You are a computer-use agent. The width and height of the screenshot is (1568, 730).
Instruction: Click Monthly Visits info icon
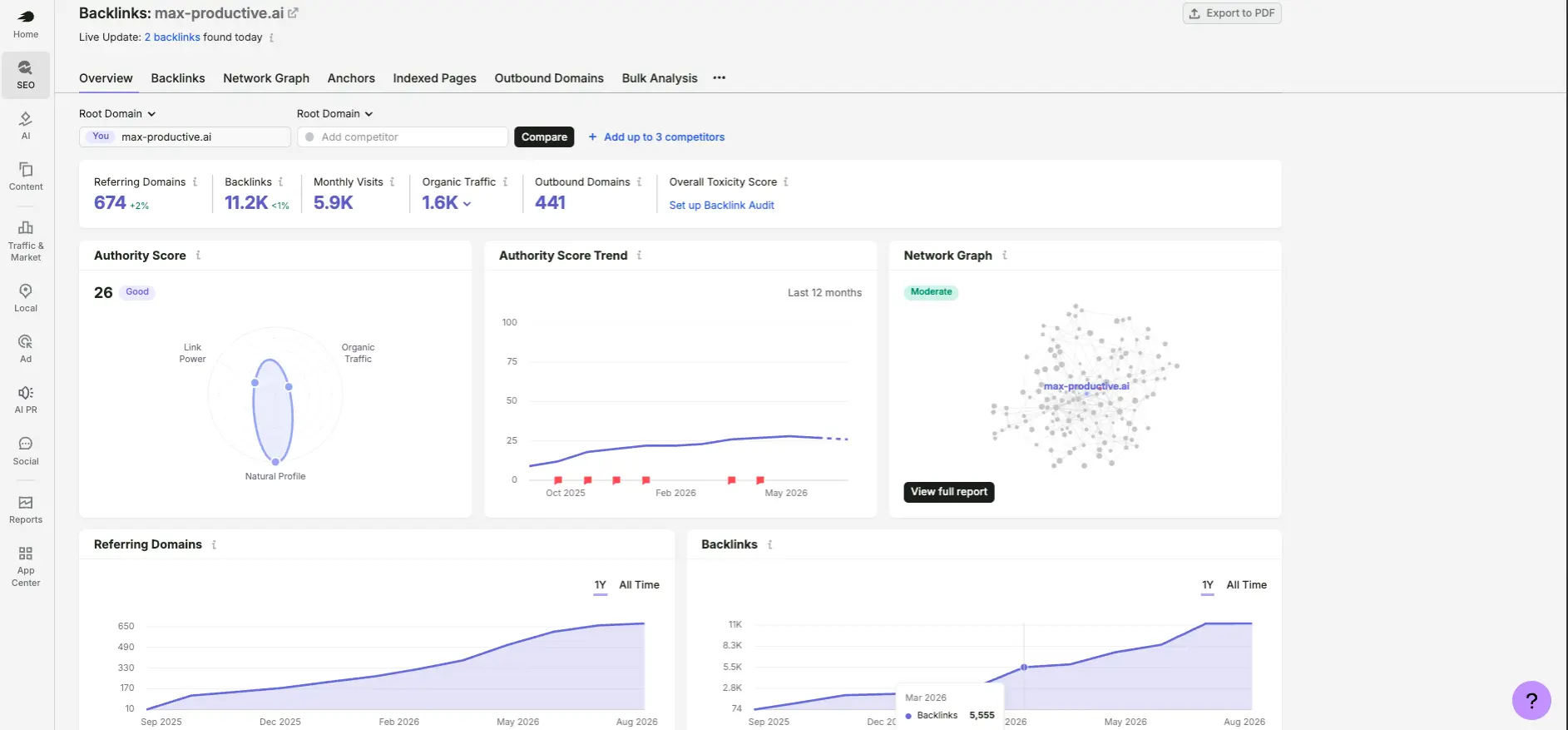pyautogui.click(x=392, y=181)
